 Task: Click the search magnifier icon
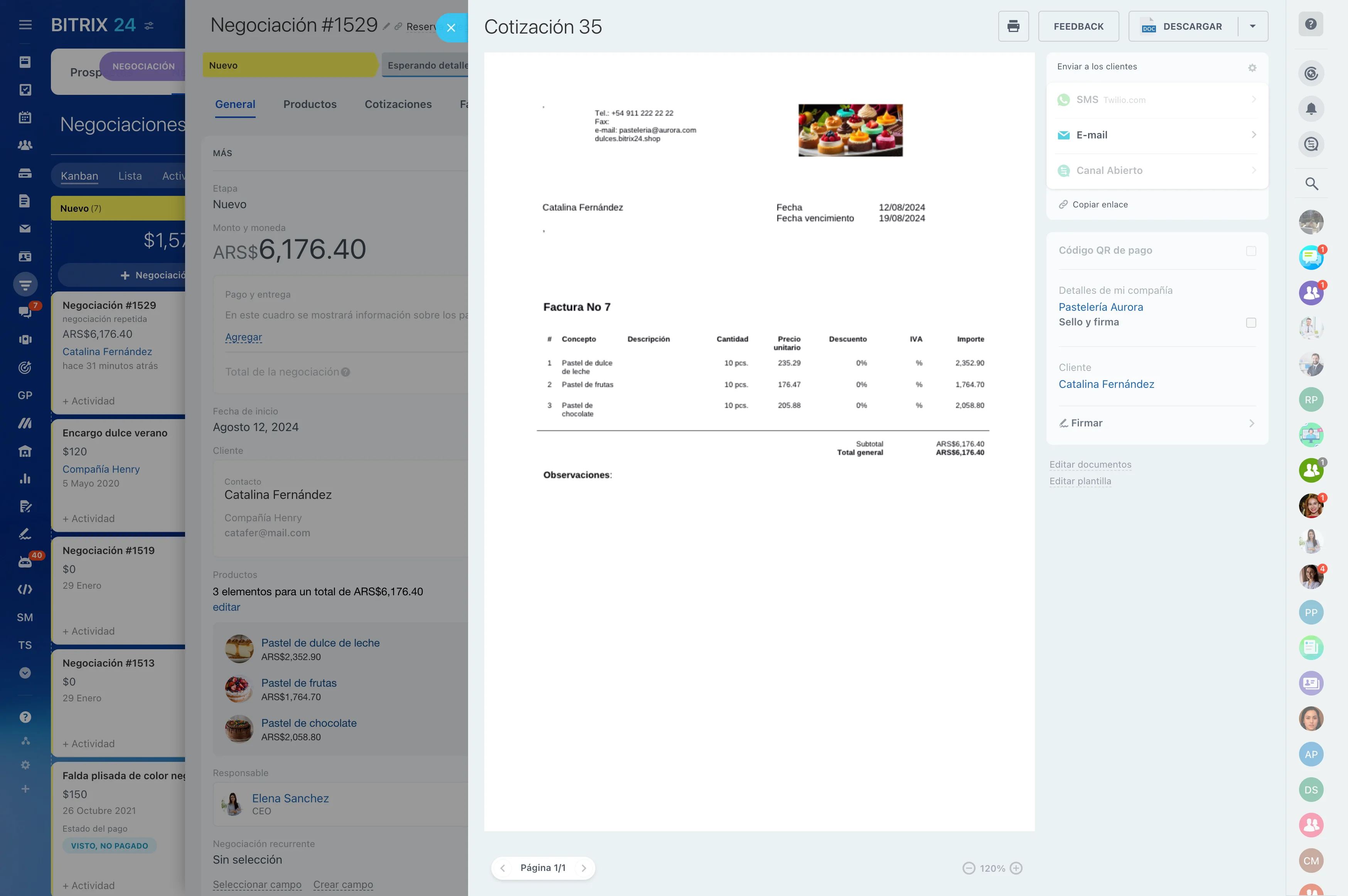pos(1311,184)
